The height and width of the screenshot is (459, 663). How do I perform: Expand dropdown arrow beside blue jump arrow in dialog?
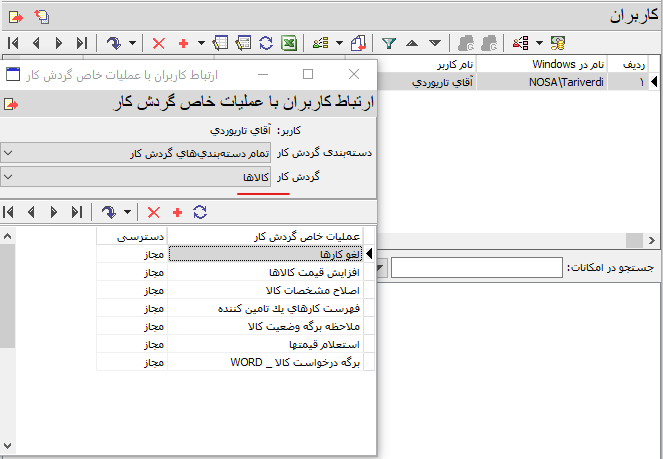click(x=128, y=212)
